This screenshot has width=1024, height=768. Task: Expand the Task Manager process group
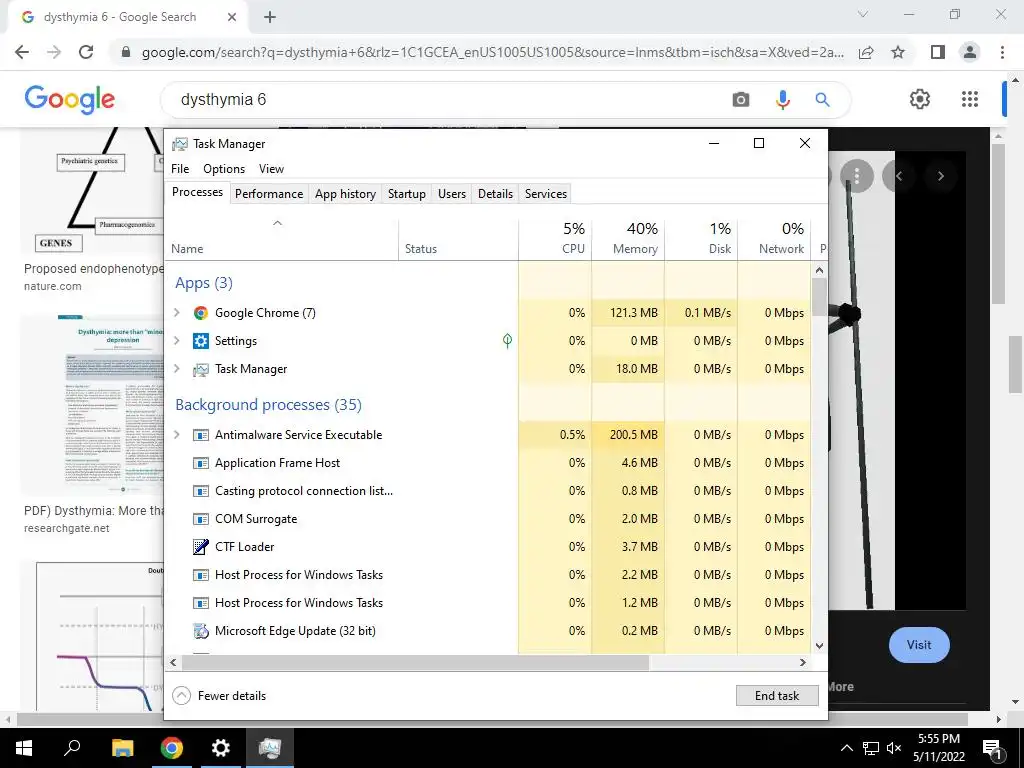(176, 368)
